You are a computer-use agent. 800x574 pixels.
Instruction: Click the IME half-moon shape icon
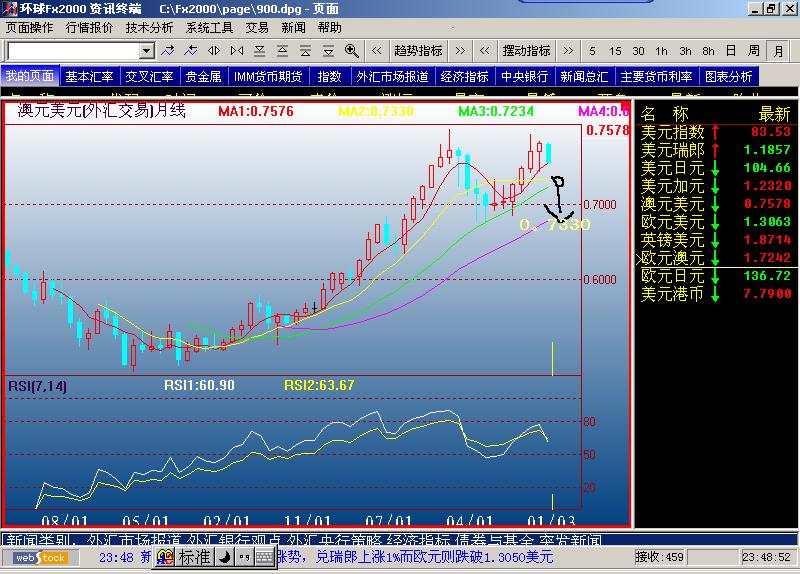pos(224,557)
